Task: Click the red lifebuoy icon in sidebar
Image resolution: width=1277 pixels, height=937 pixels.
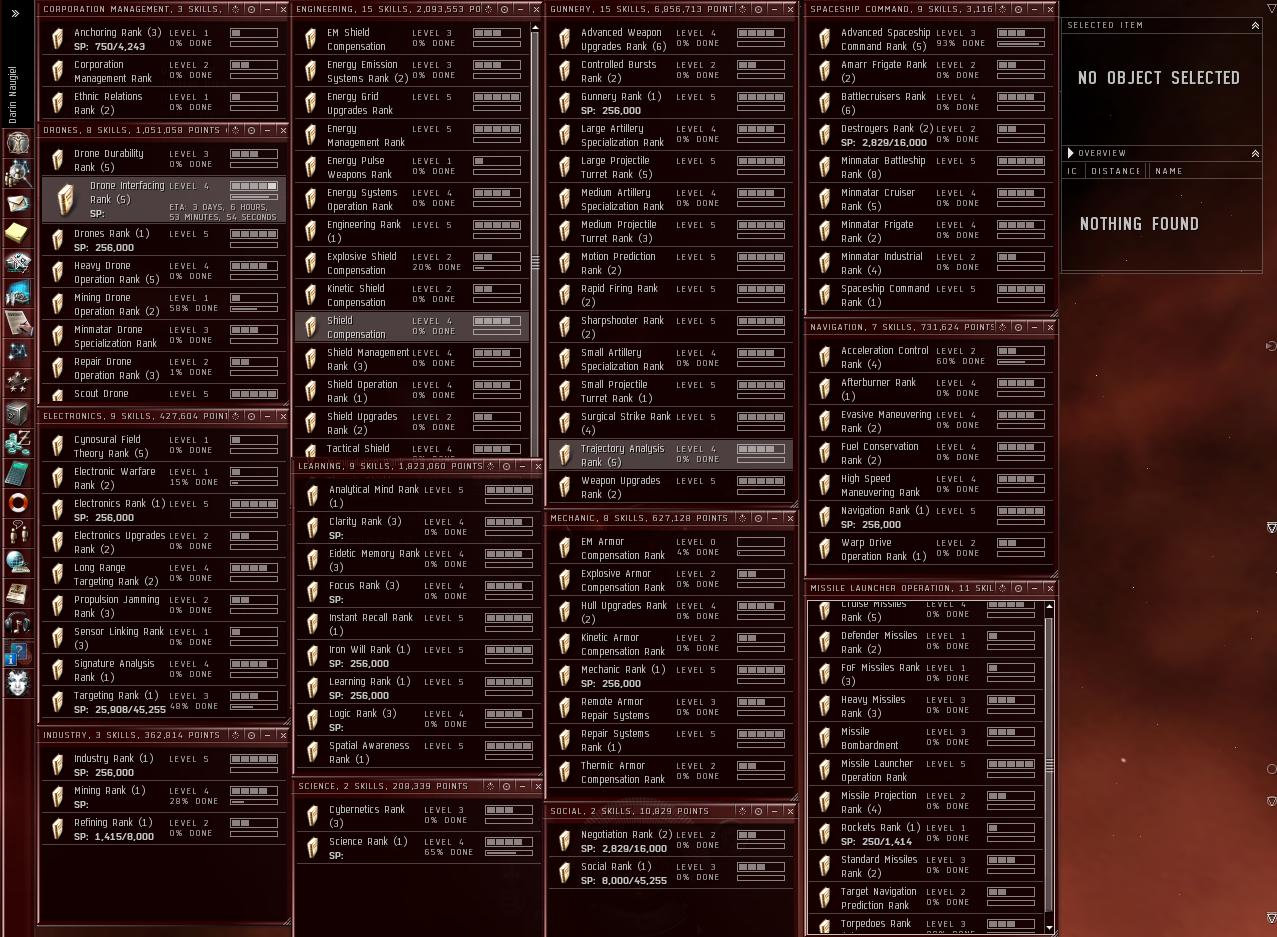Action: [x=18, y=502]
